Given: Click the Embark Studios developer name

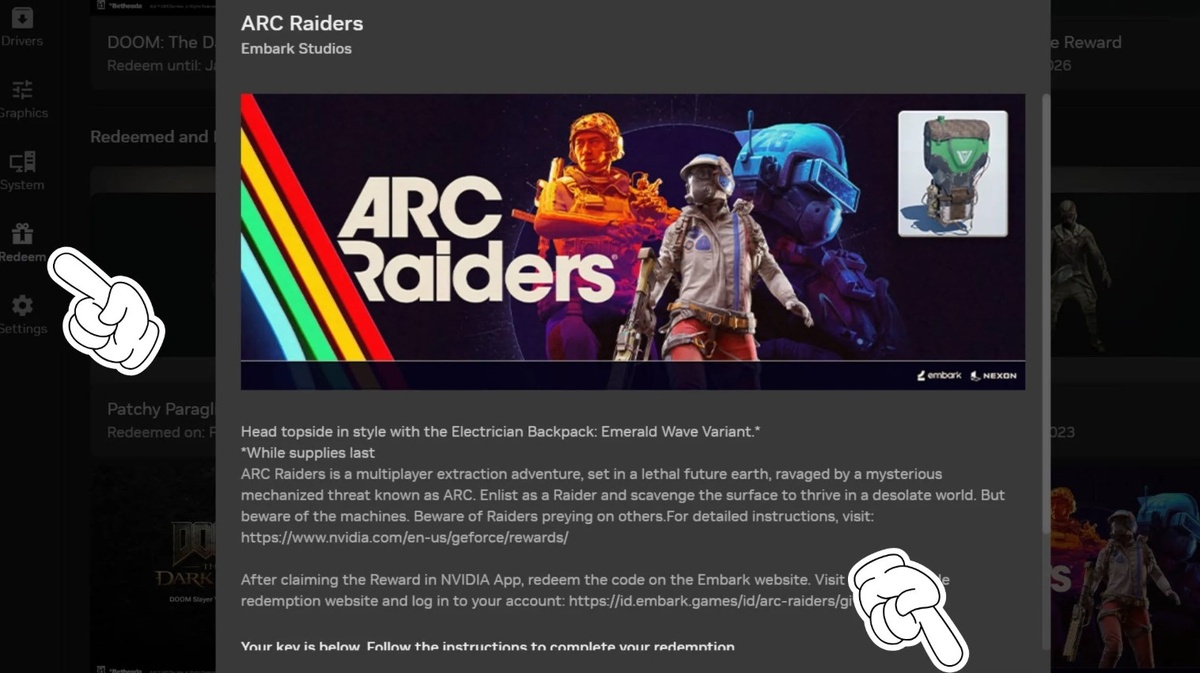Looking at the screenshot, I should point(296,48).
